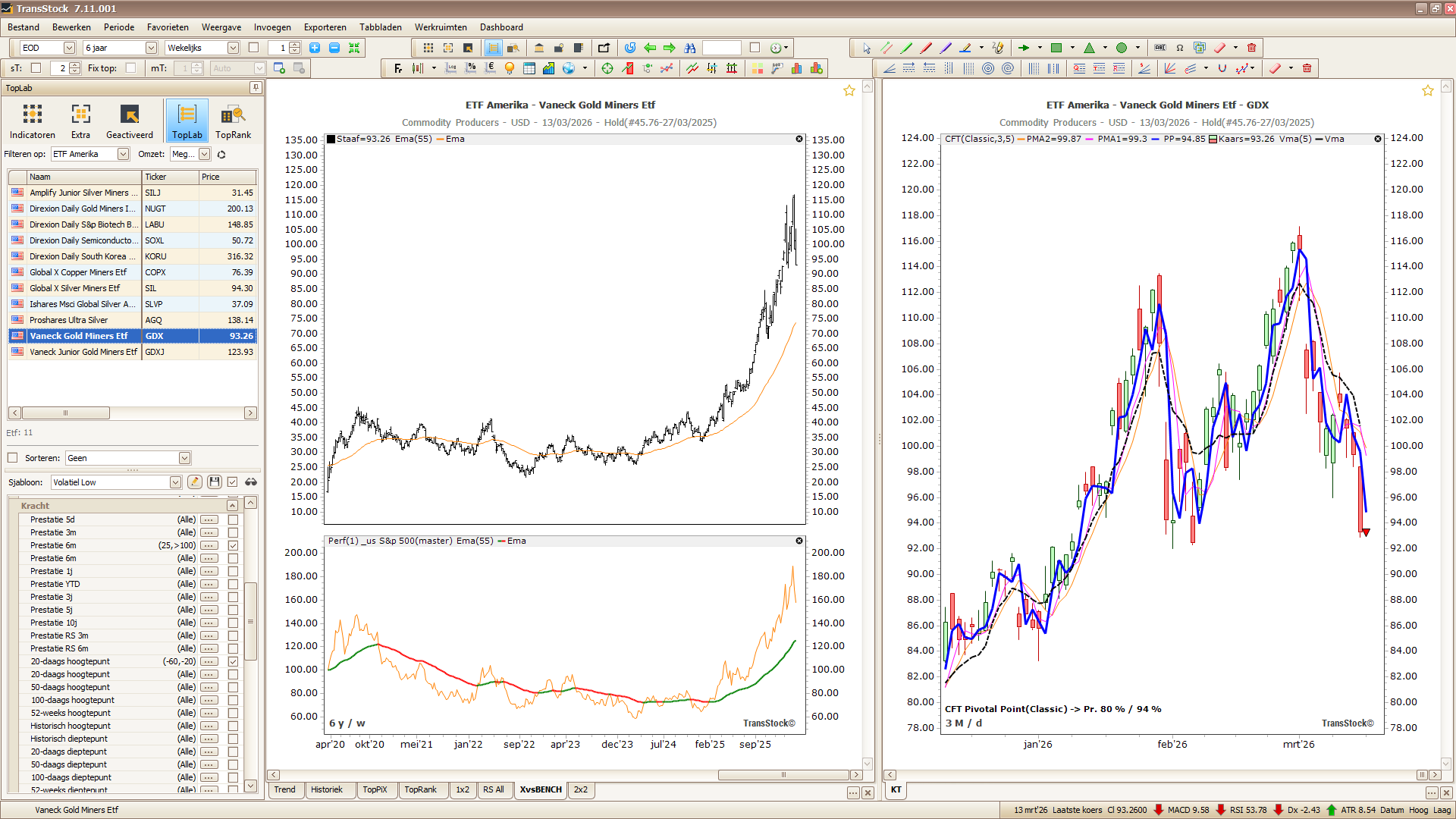1456x819 pixels.
Task: Click the Omega symbol insertion icon
Action: coord(1180,48)
